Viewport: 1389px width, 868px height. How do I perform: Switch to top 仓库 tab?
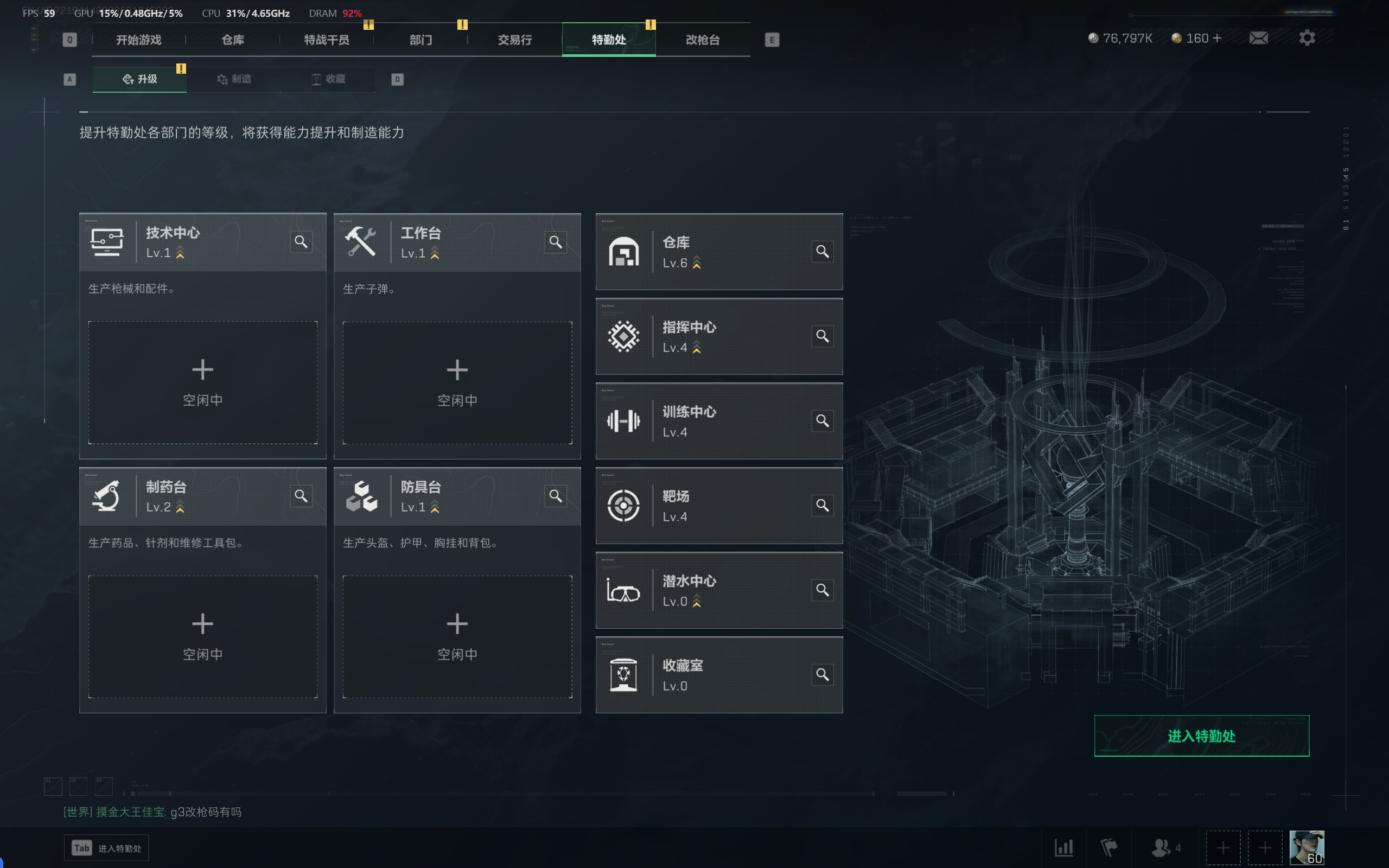[232, 40]
